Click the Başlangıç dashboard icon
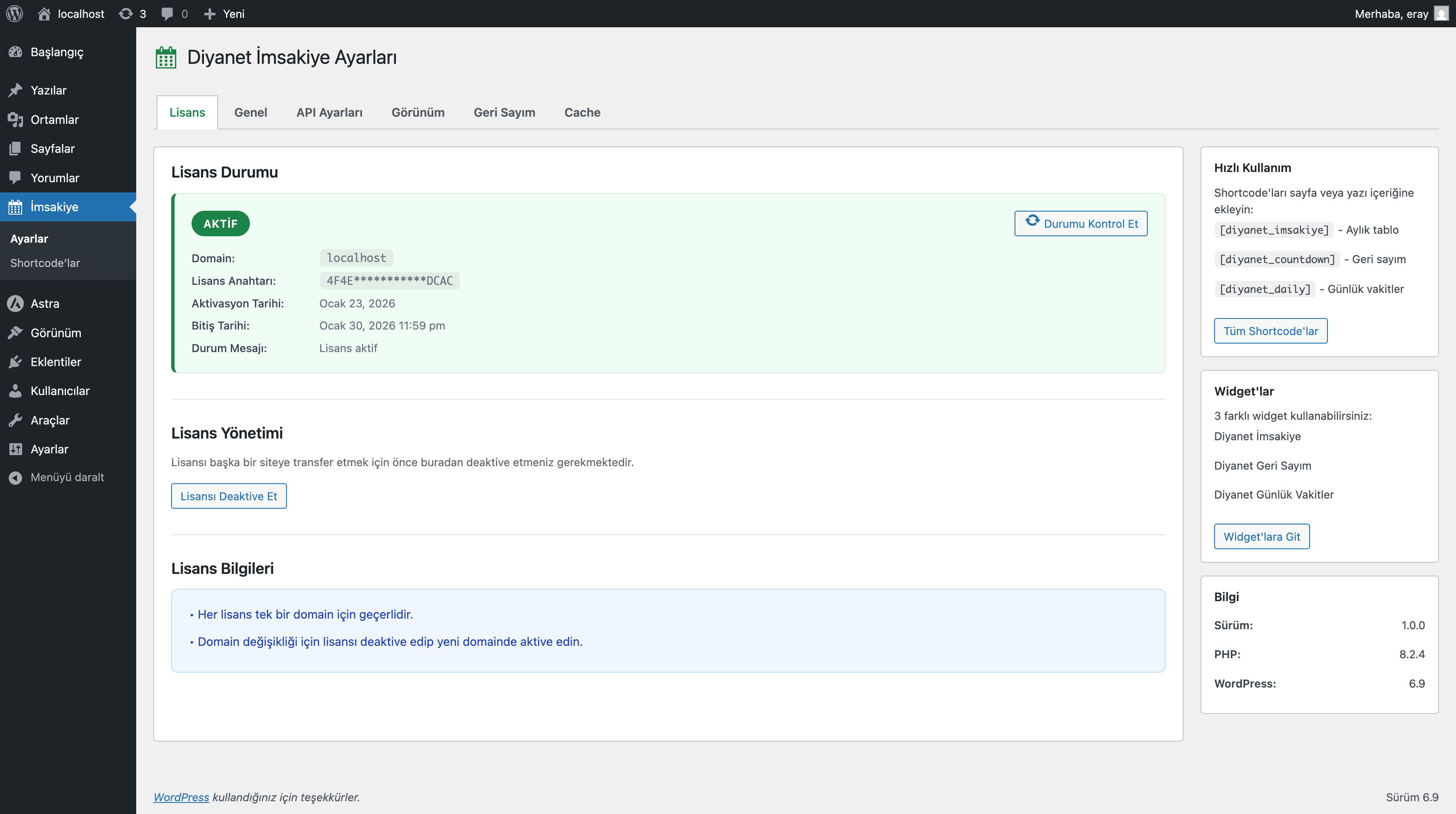 pos(15,52)
